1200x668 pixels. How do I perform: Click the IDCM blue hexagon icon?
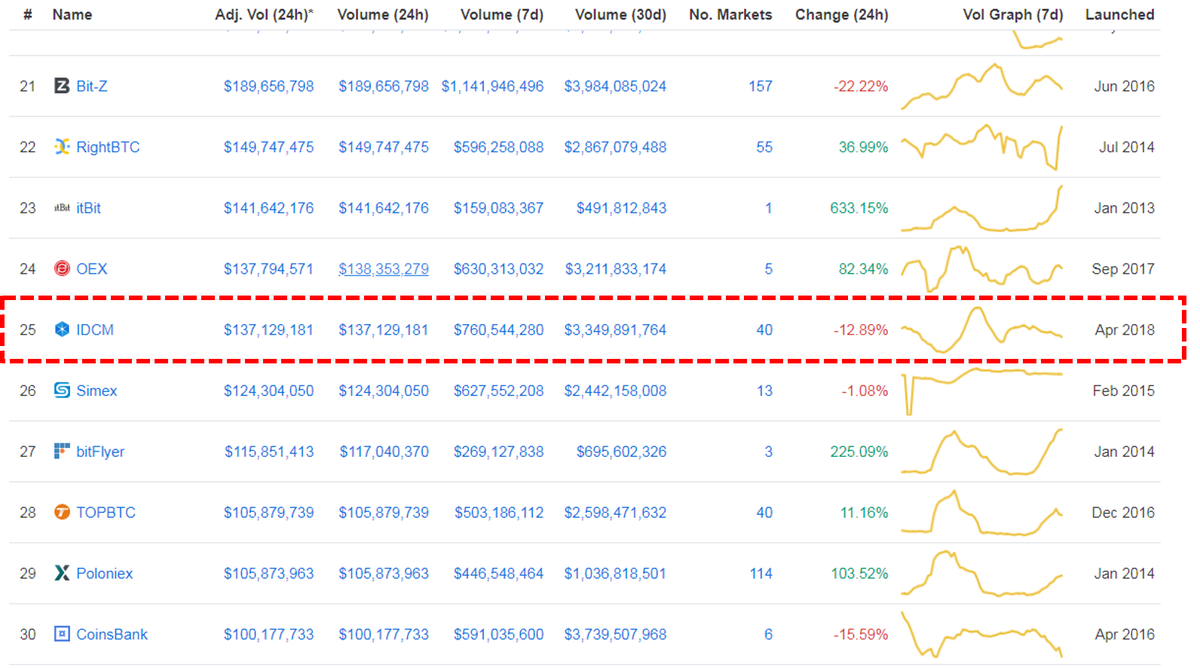coord(62,330)
